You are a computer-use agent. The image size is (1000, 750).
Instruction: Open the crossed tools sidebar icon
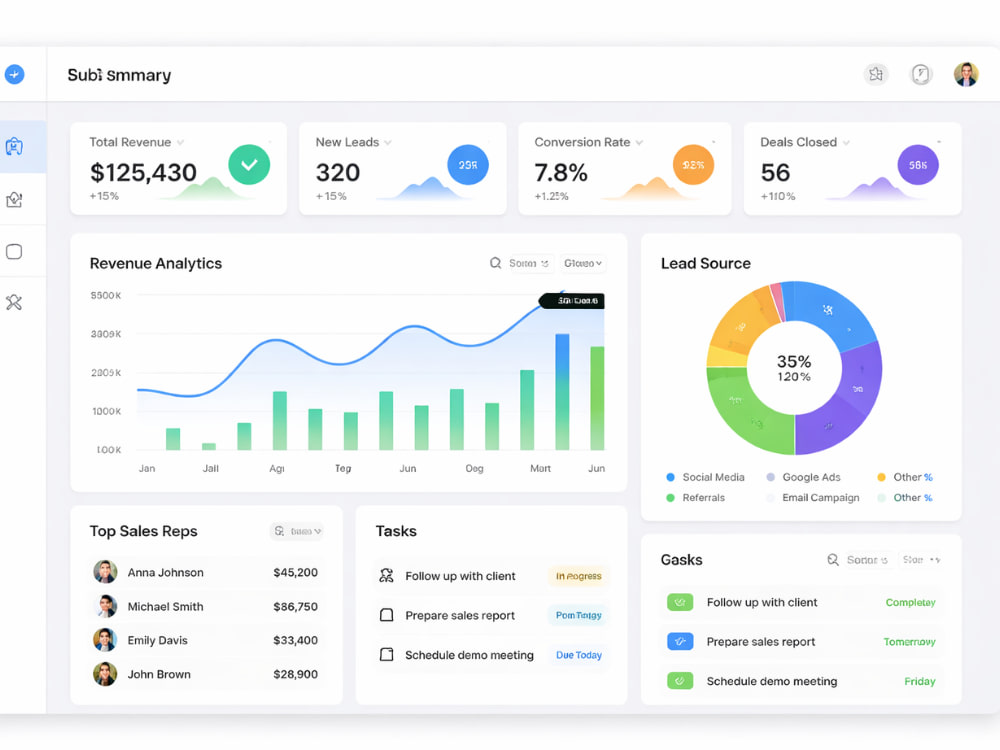click(14, 302)
